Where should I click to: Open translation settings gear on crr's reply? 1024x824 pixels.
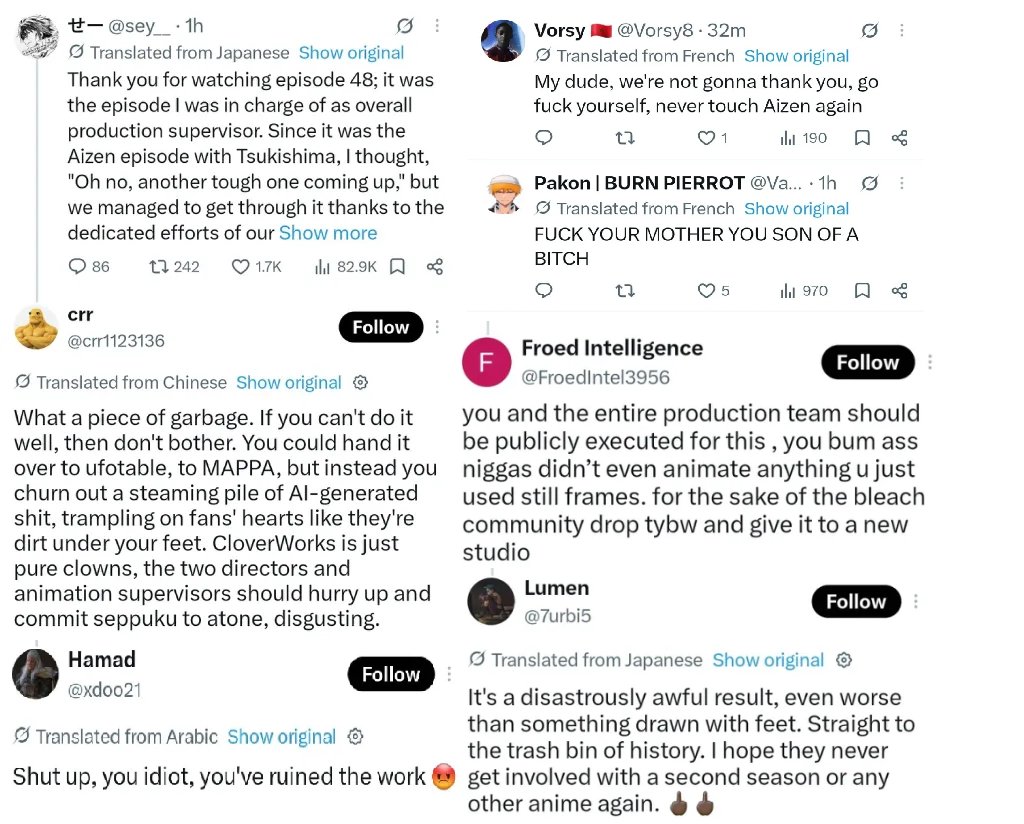[360, 383]
